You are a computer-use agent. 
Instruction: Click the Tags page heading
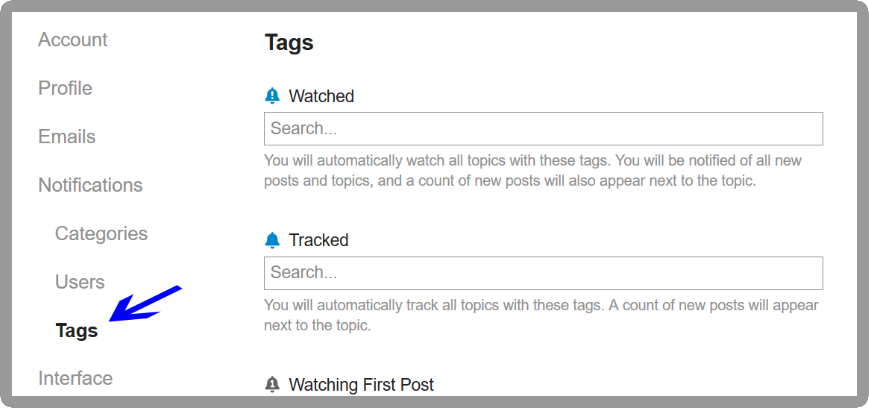tap(289, 42)
